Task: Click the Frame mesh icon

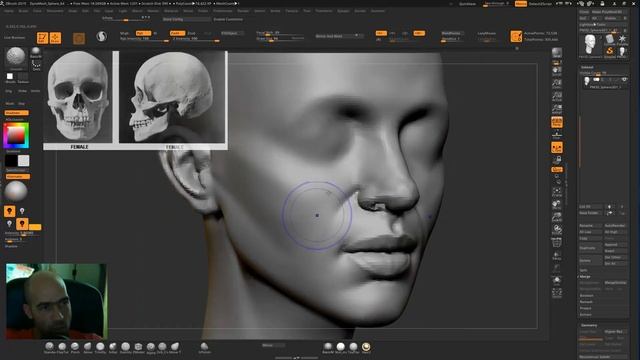Action: 557,192
